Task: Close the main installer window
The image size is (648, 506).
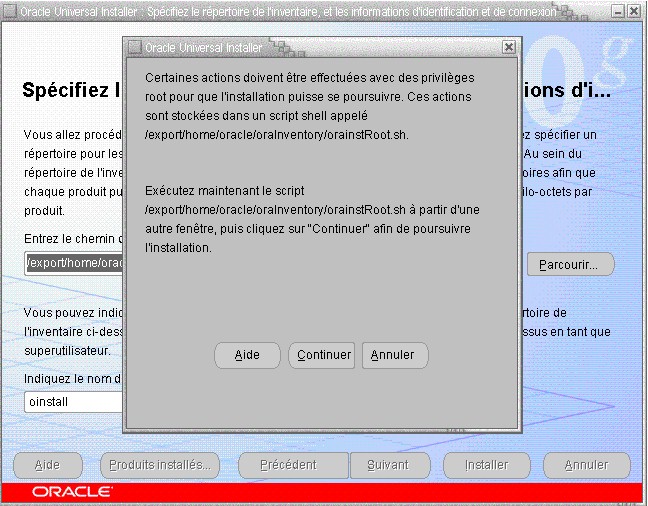Action: [635, 9]
